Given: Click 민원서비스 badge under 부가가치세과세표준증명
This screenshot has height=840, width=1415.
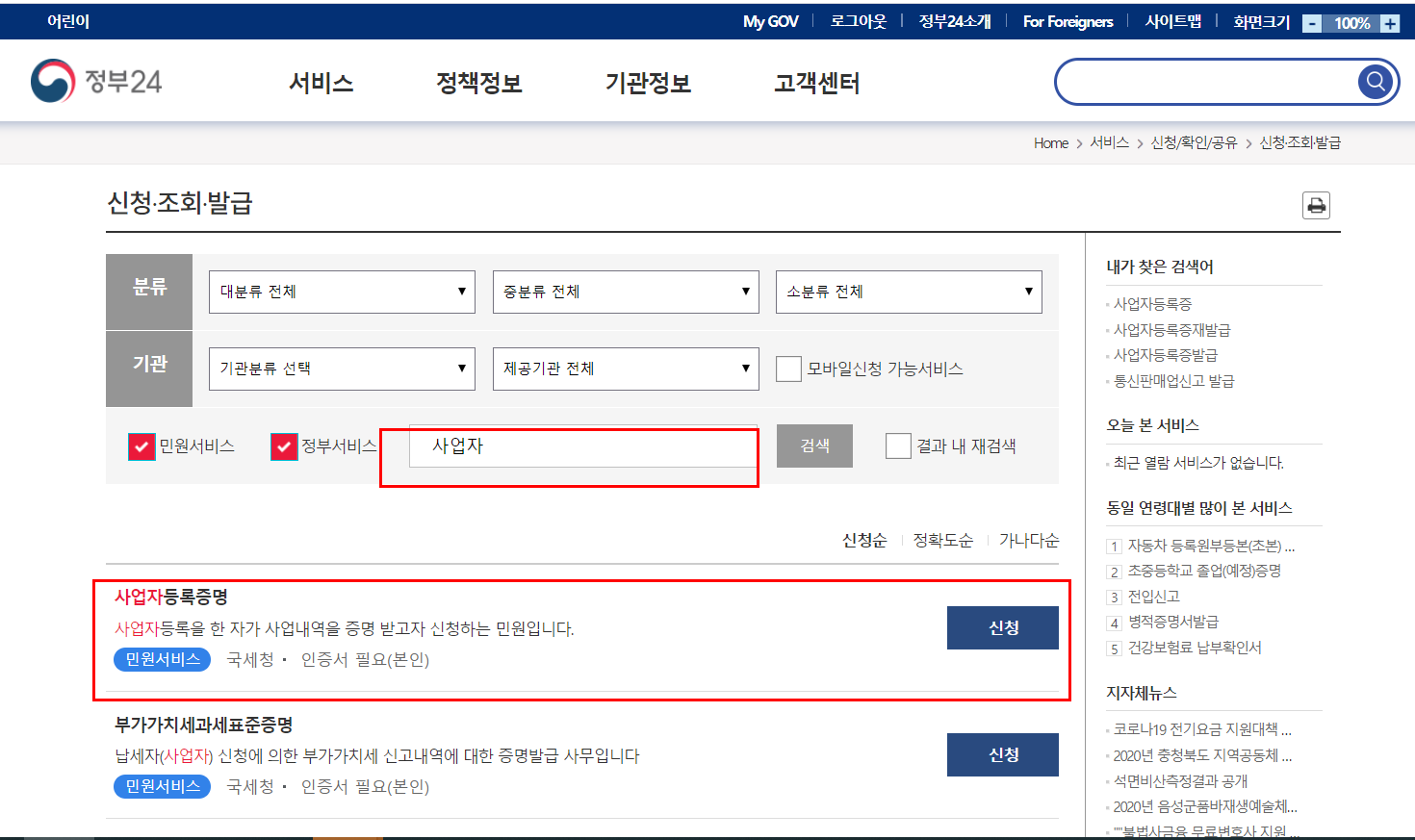Looking at the screenshot, I should (162, 786).
